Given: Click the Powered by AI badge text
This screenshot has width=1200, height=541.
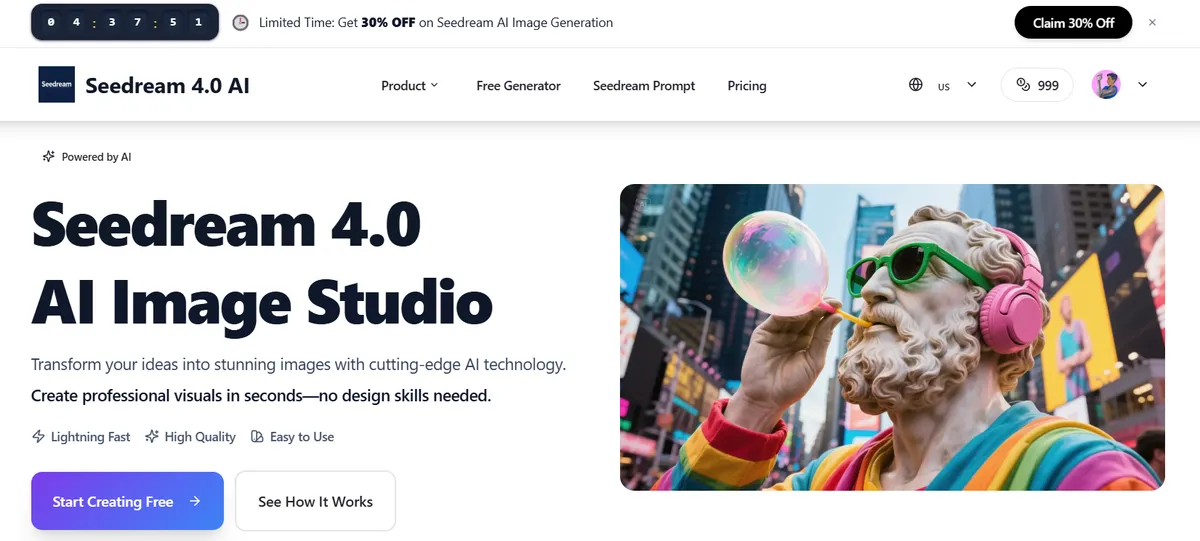Looking at the screenshot, I should [x=96, y=157].
